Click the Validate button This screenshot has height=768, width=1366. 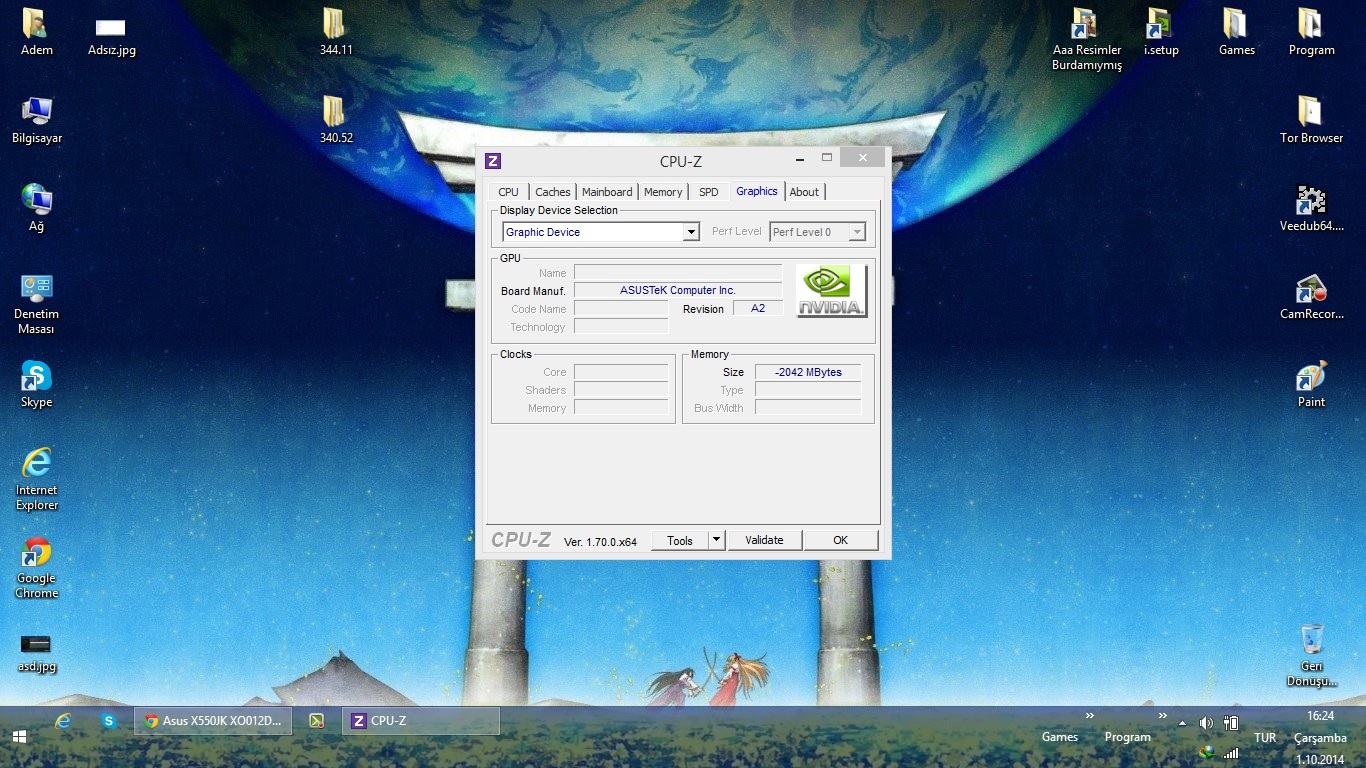[764, 540]
